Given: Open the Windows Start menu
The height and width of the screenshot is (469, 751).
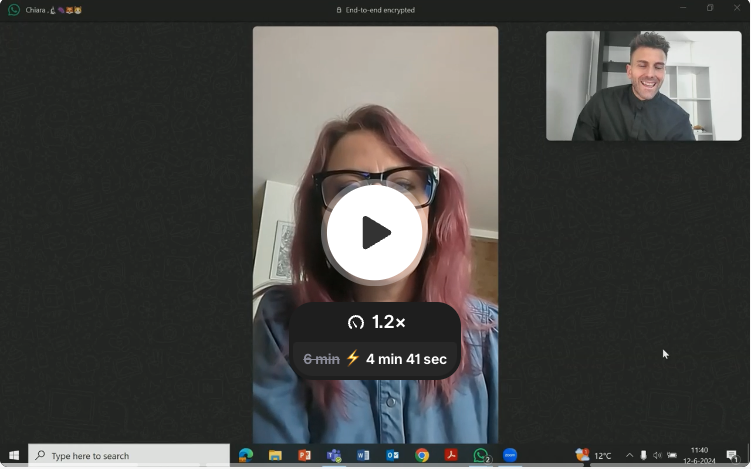Looking at the screenshot, I should click(14, 456).
